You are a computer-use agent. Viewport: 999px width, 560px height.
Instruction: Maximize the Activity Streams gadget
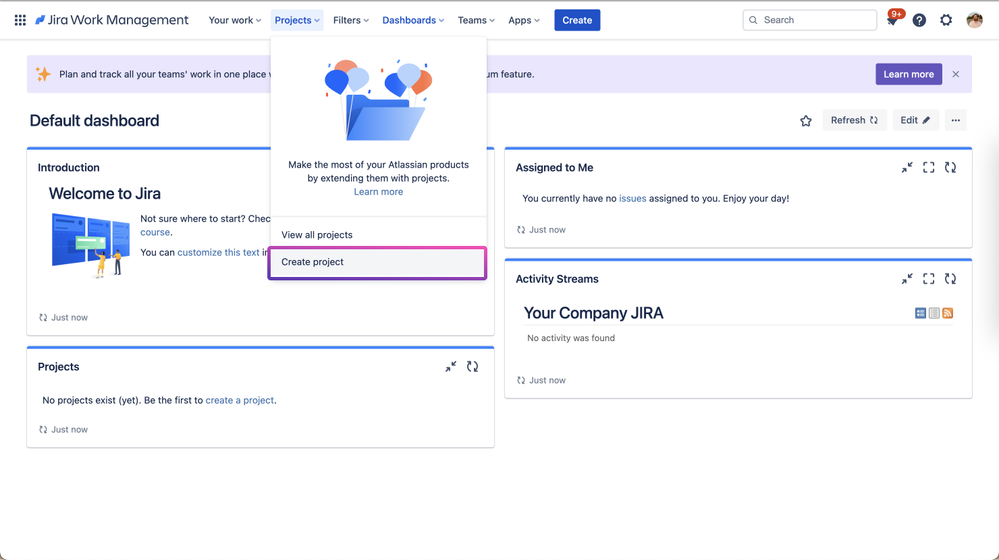coord(929,279)
